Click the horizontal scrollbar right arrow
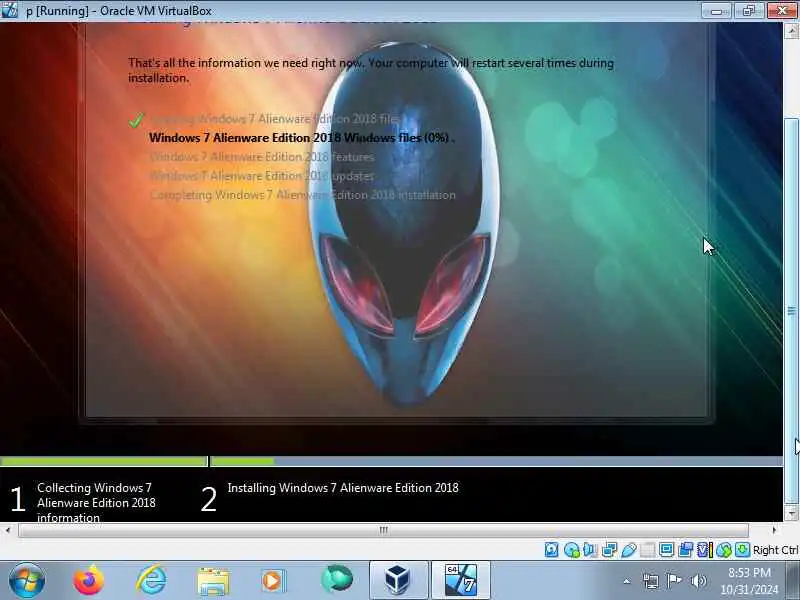Viewport: 800px width, 600px height. click(x=774, y=530)
